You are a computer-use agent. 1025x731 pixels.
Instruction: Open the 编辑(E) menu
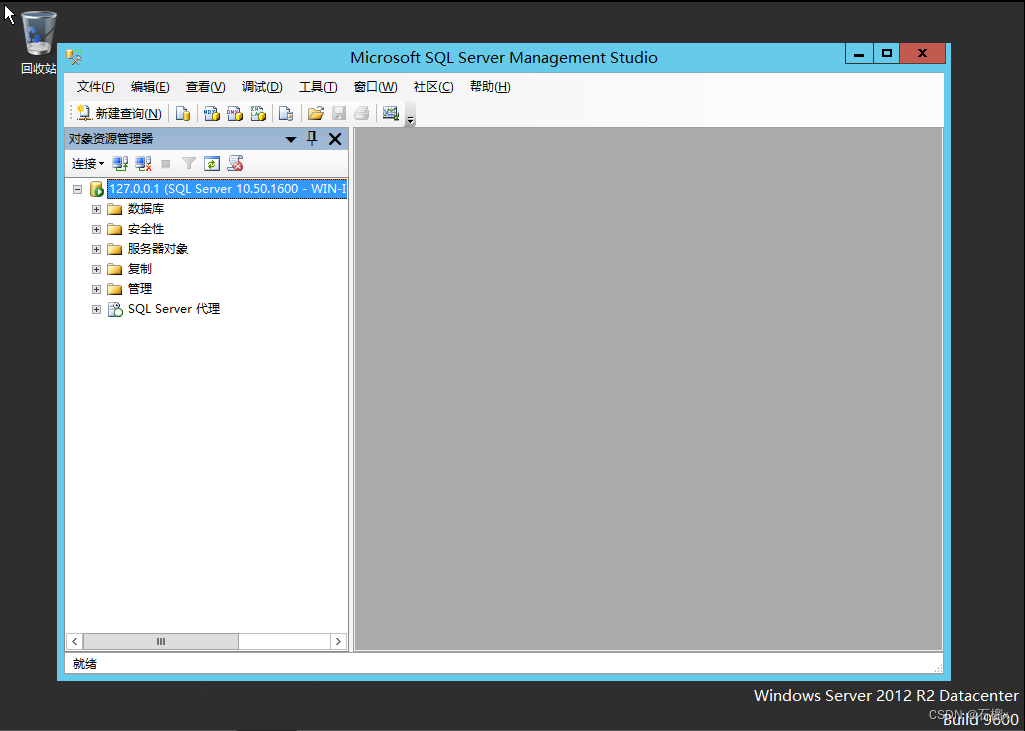click(x=150, y=86)
